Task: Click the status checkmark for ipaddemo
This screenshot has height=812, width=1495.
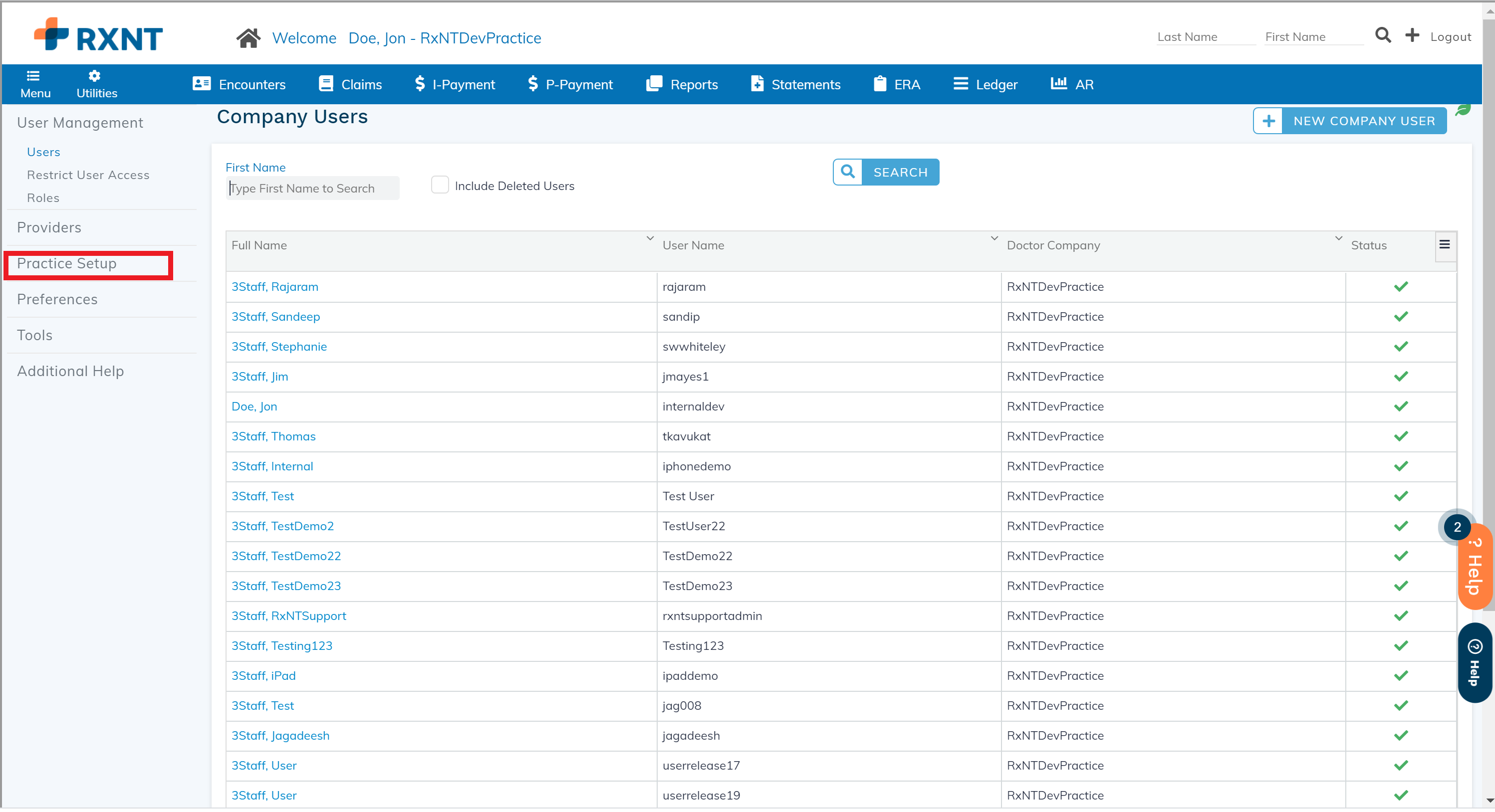Action: pos(1400,677)
